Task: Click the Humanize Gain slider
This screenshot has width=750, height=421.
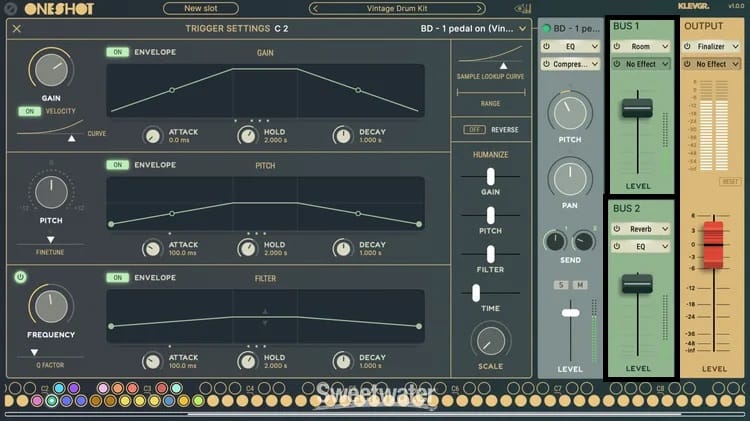Action: (x=490, y=177)
